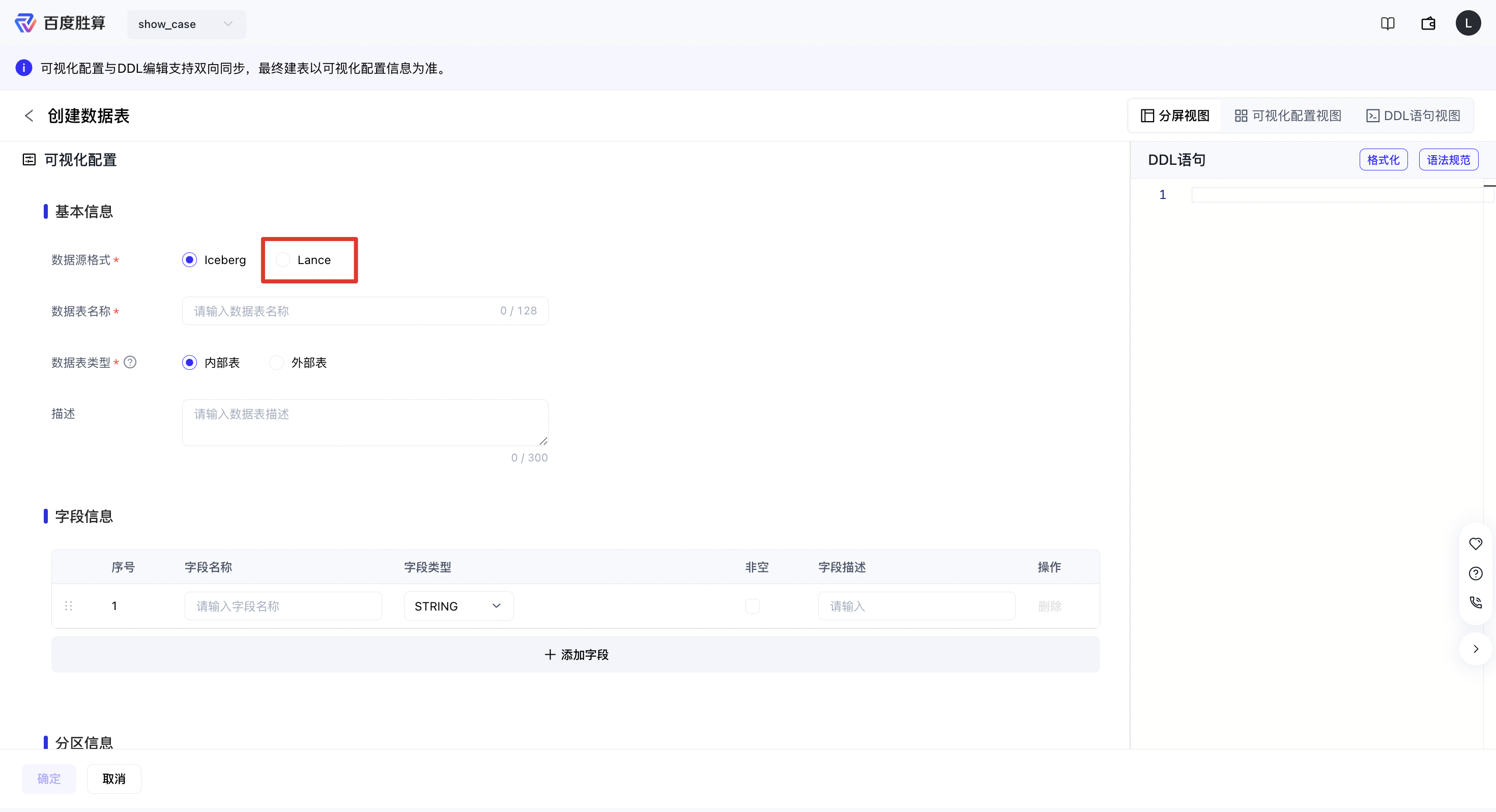Click the question mark help icon in side toolbar

(1476, 574)
